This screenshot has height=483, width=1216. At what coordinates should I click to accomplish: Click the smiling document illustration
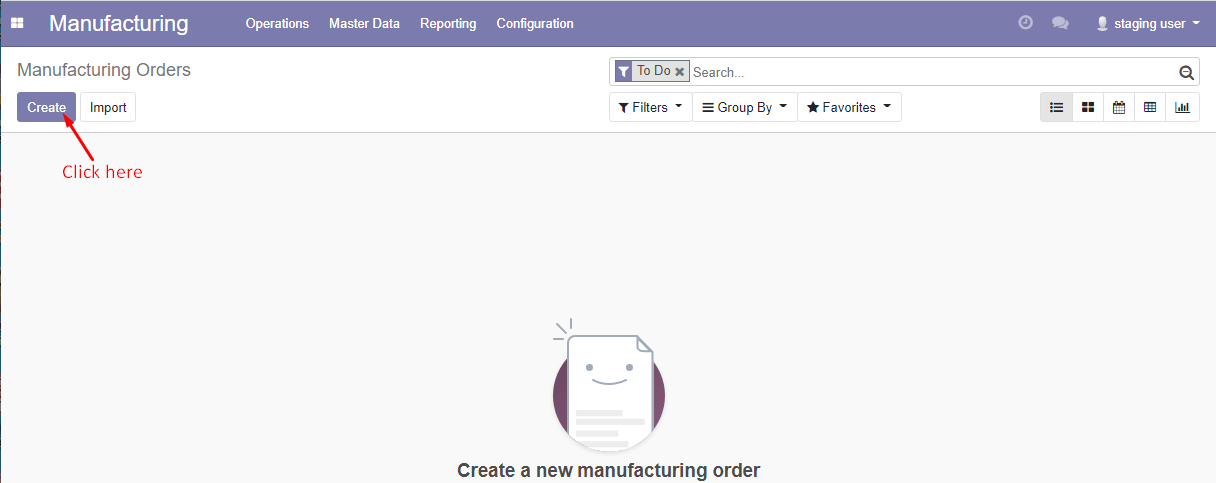tap(608, 386)
